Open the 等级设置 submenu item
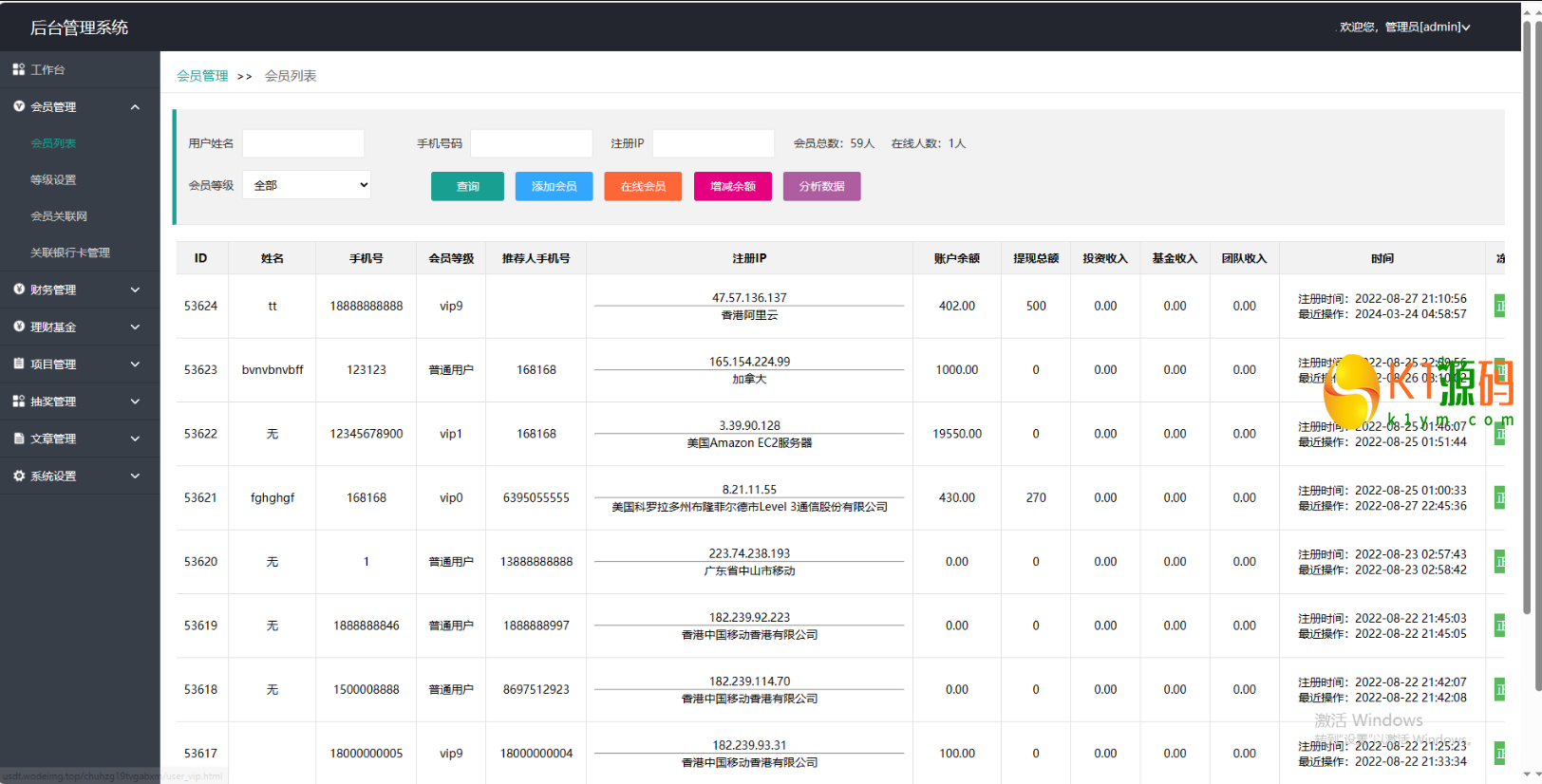This screenshot has width=1542, height=784. coord(53,179)
